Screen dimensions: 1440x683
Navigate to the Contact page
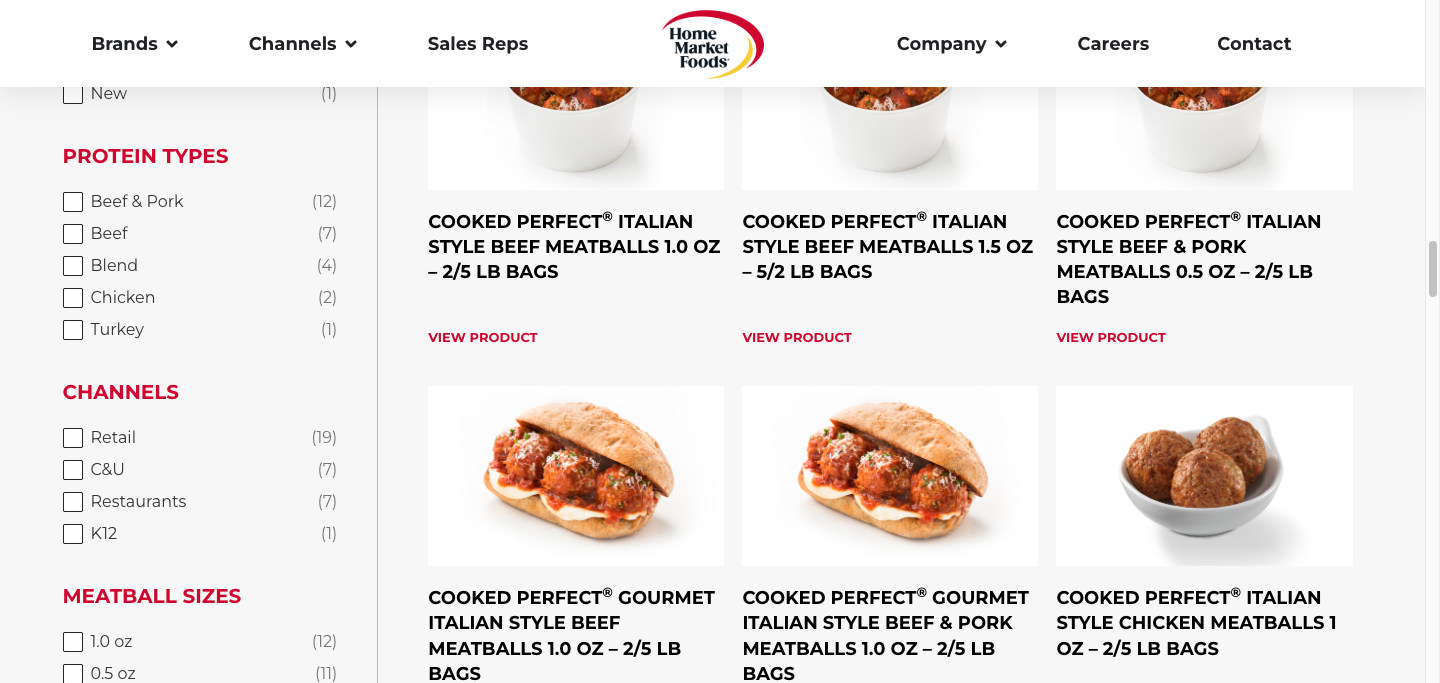pyautogui.click(x=1254, y=44)
